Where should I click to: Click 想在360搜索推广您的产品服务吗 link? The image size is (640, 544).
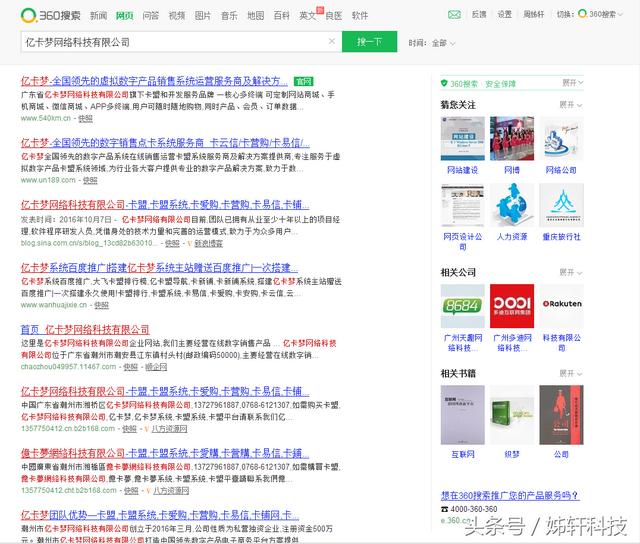(x=510, y=496)
